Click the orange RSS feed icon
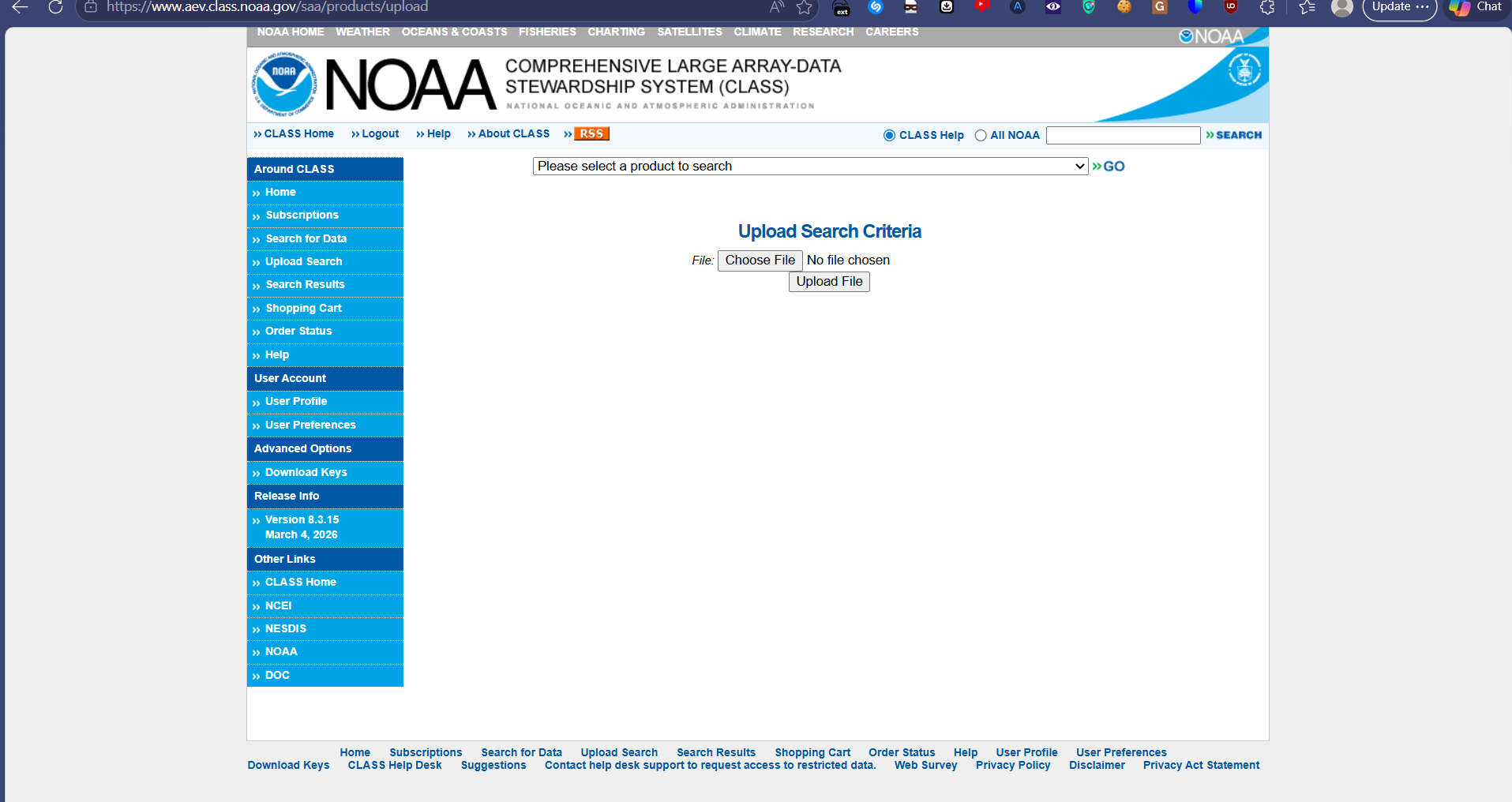 point(591,133)
